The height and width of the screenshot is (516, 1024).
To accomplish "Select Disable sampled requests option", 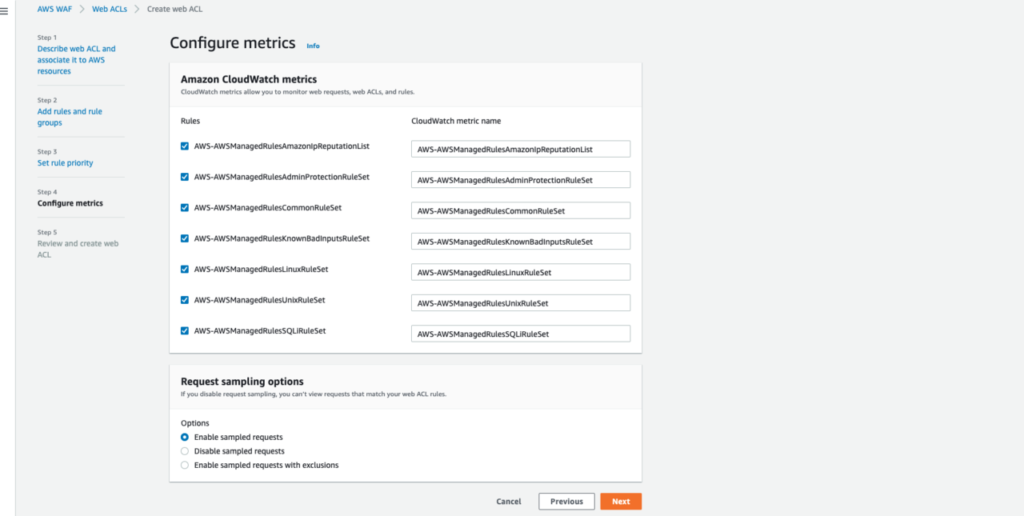I will click(185, 451).
